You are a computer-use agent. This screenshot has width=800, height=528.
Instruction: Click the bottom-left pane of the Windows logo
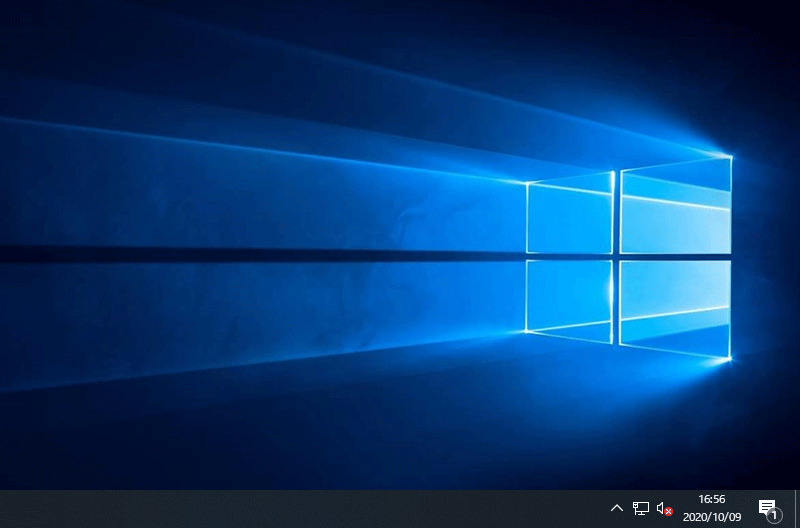tap(569, 298)
